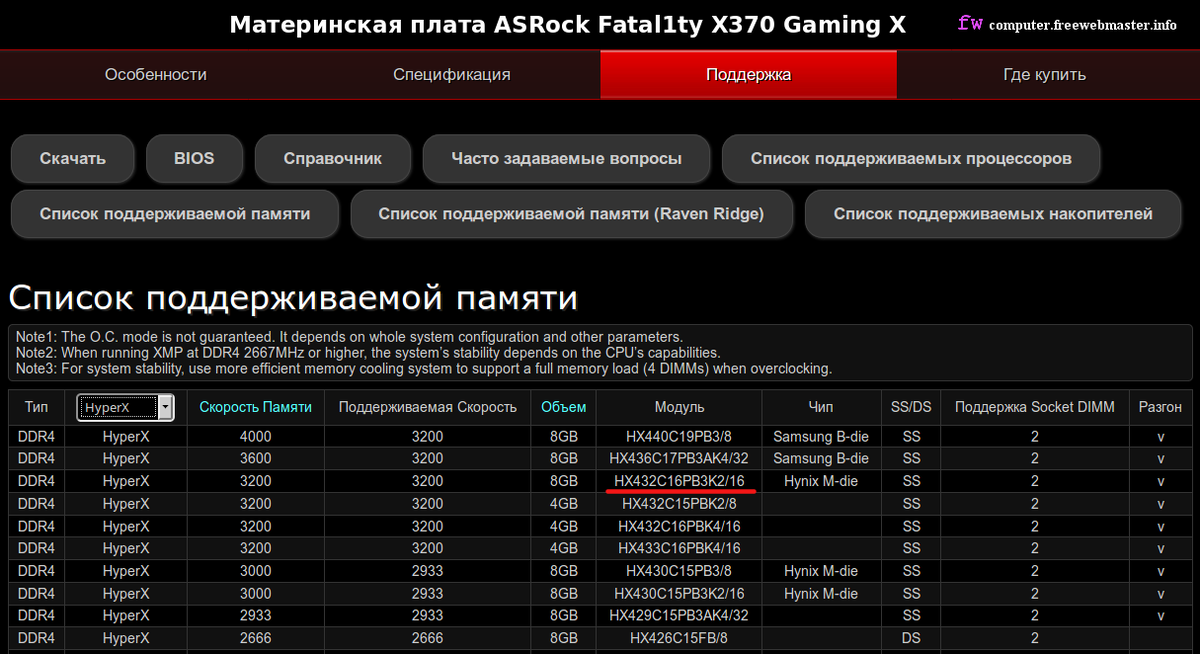
Task: Sort by Скорость Памяти column header
Action: (x=256, y=407)
